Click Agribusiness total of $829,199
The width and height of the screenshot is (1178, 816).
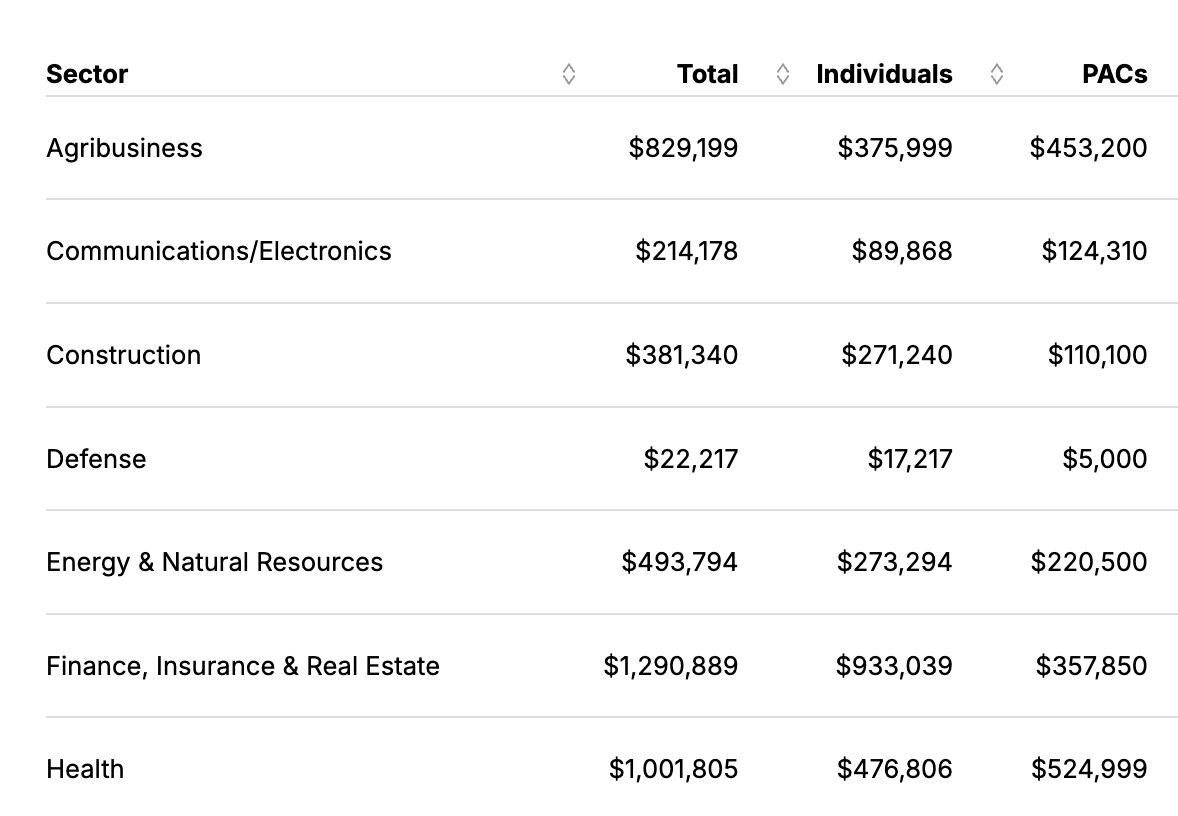point(683,148)
